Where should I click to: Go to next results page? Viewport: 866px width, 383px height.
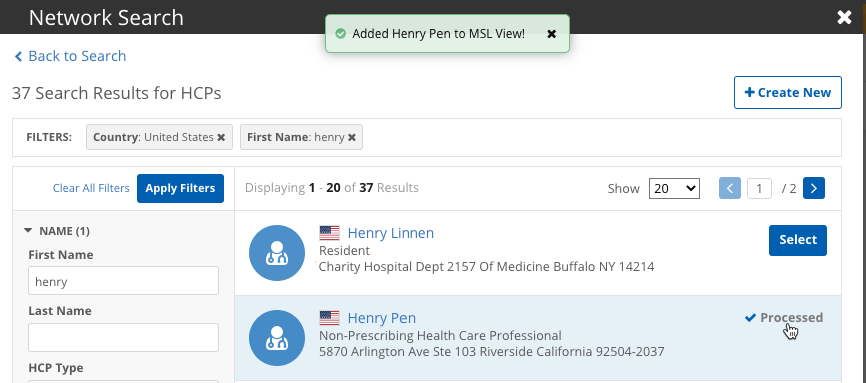[x=814, y=188]
